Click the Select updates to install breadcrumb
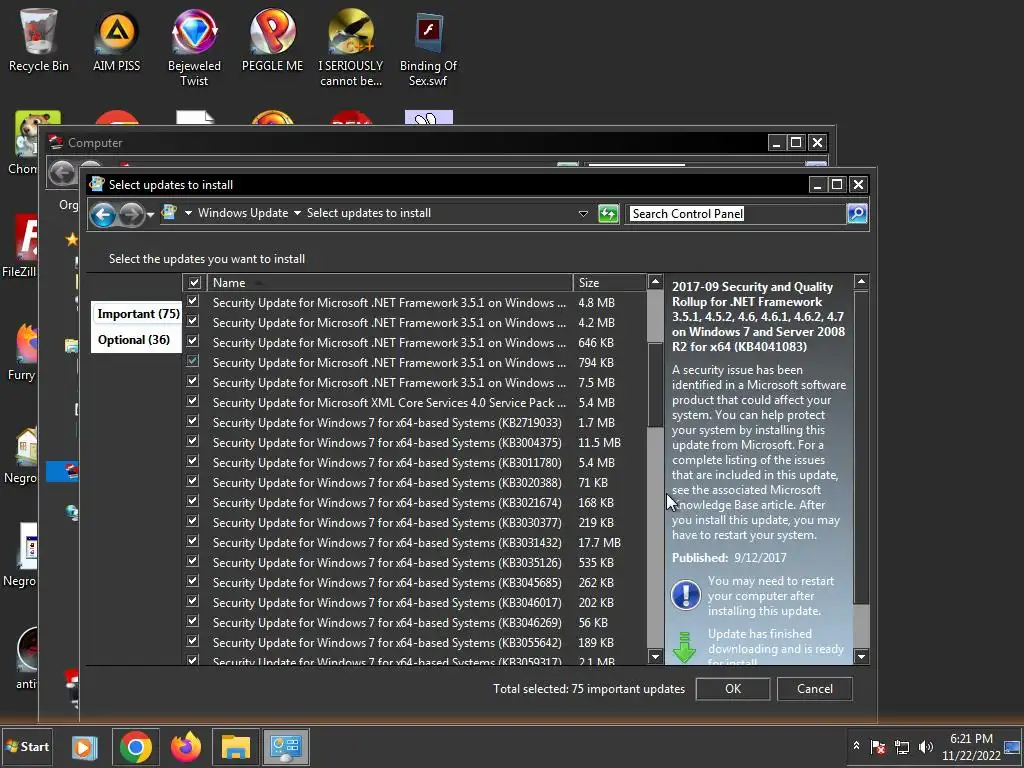This screenshot has width=1024, height=768. [x=369, y=213]
